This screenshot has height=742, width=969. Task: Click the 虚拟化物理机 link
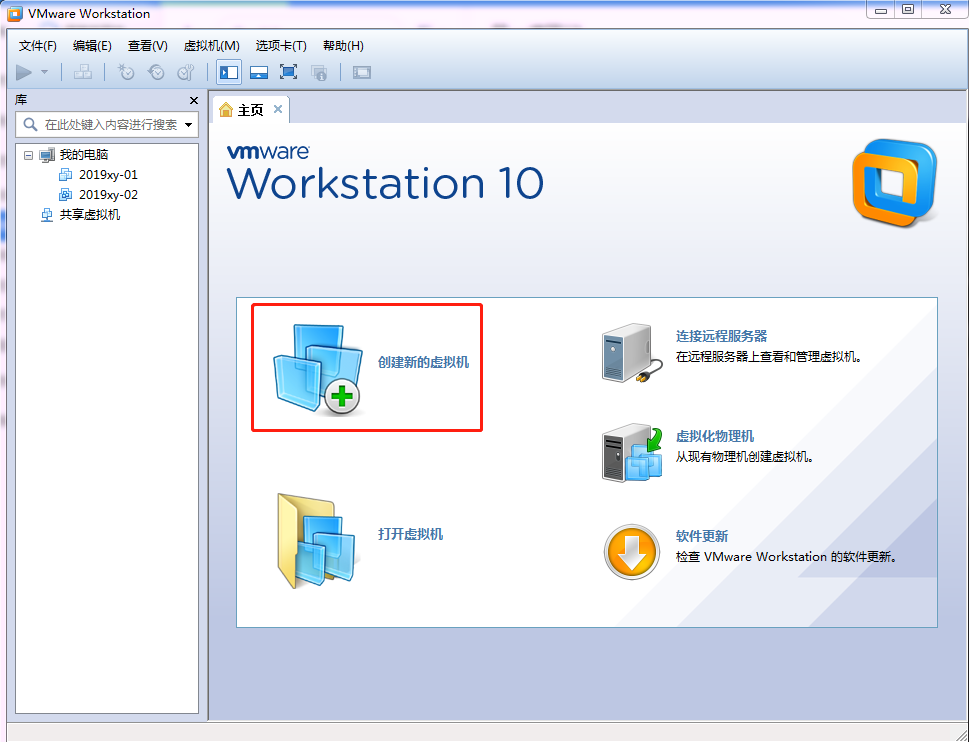point(715,437)
